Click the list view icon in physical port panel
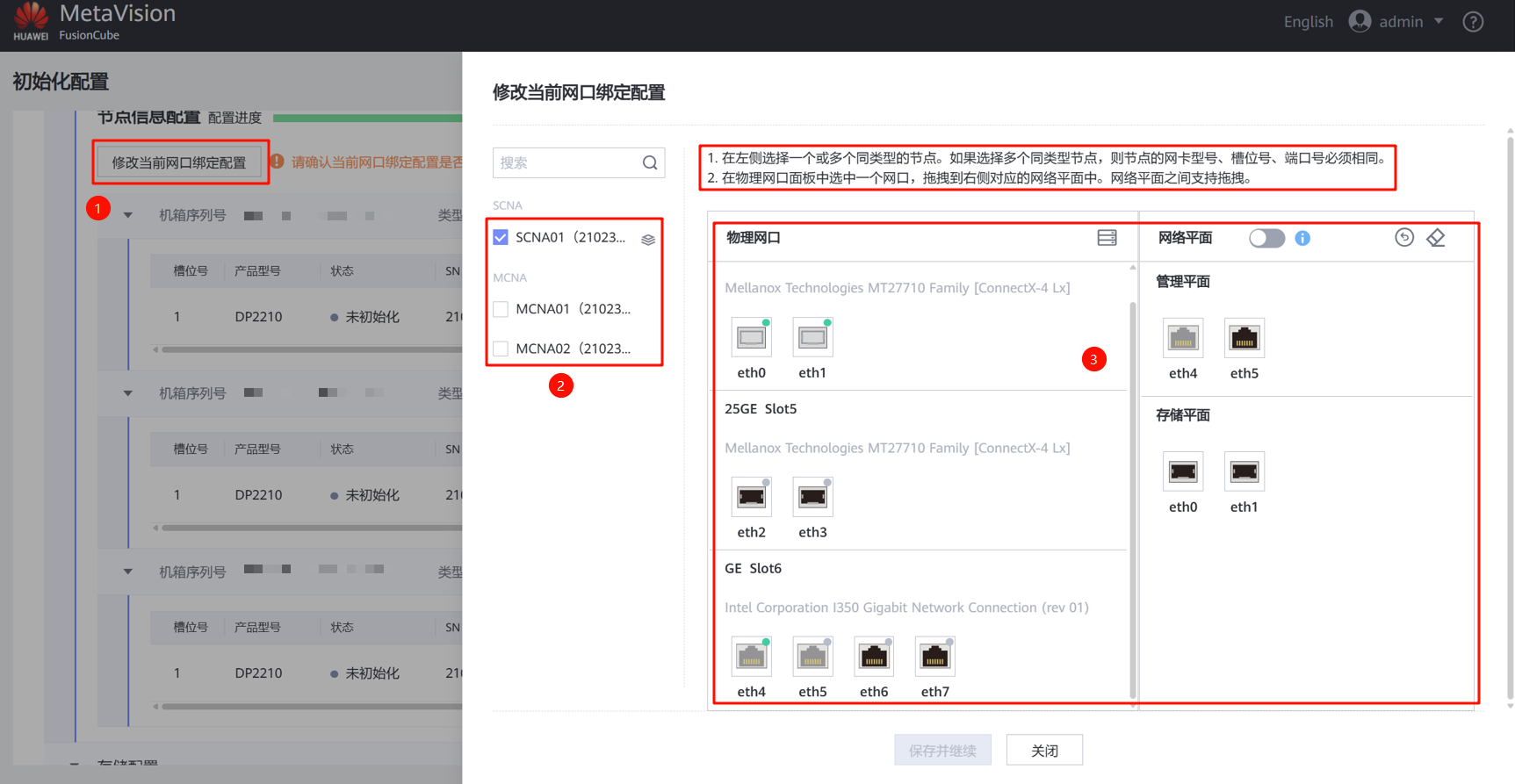The image size is (1515, 784). (x=1107, y=238)
